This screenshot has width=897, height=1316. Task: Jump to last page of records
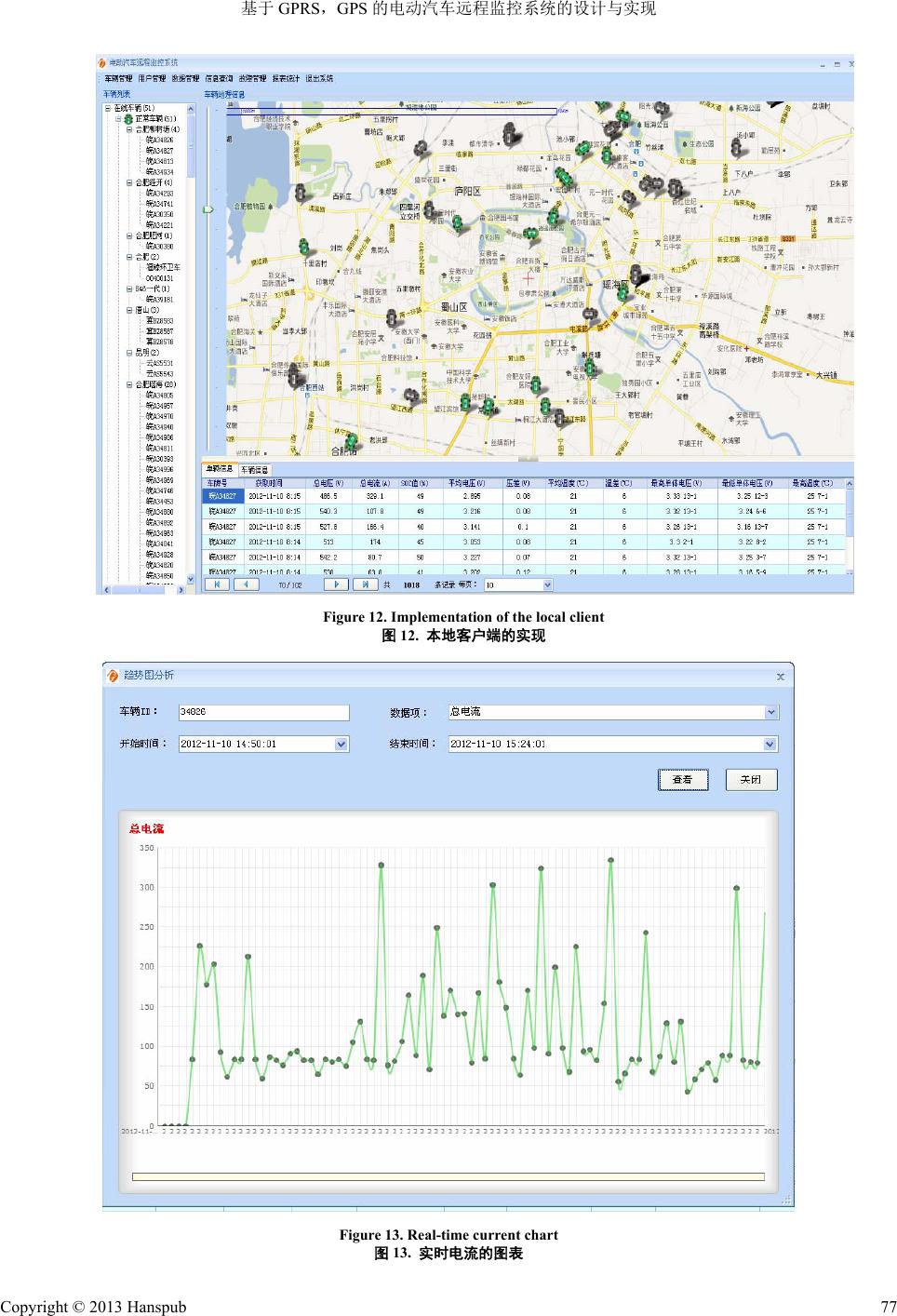pos(364,584)
